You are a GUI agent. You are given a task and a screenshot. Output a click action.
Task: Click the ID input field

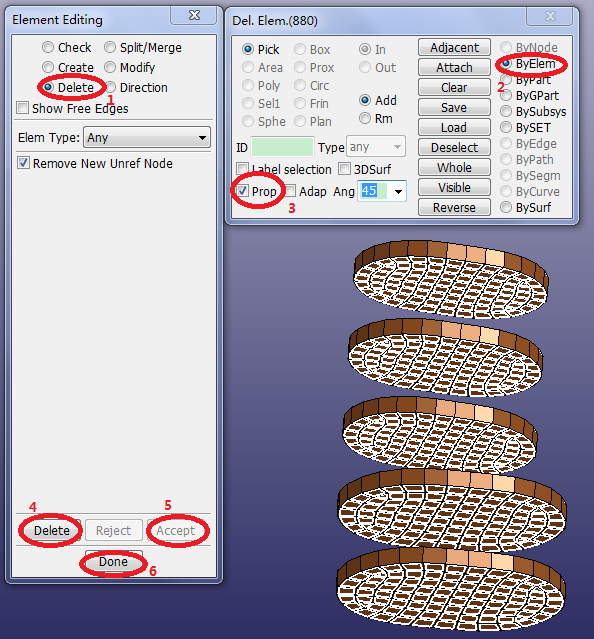pos(282,147)
